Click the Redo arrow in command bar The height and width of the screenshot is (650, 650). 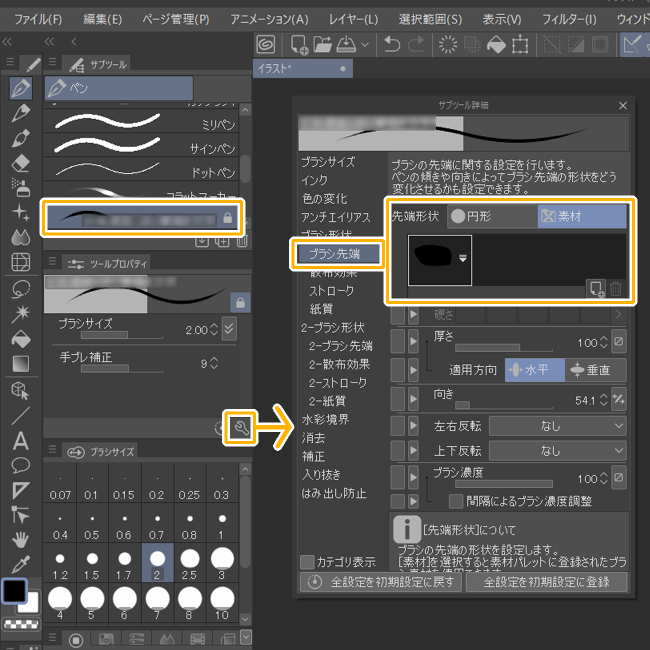tap(416, 44)
